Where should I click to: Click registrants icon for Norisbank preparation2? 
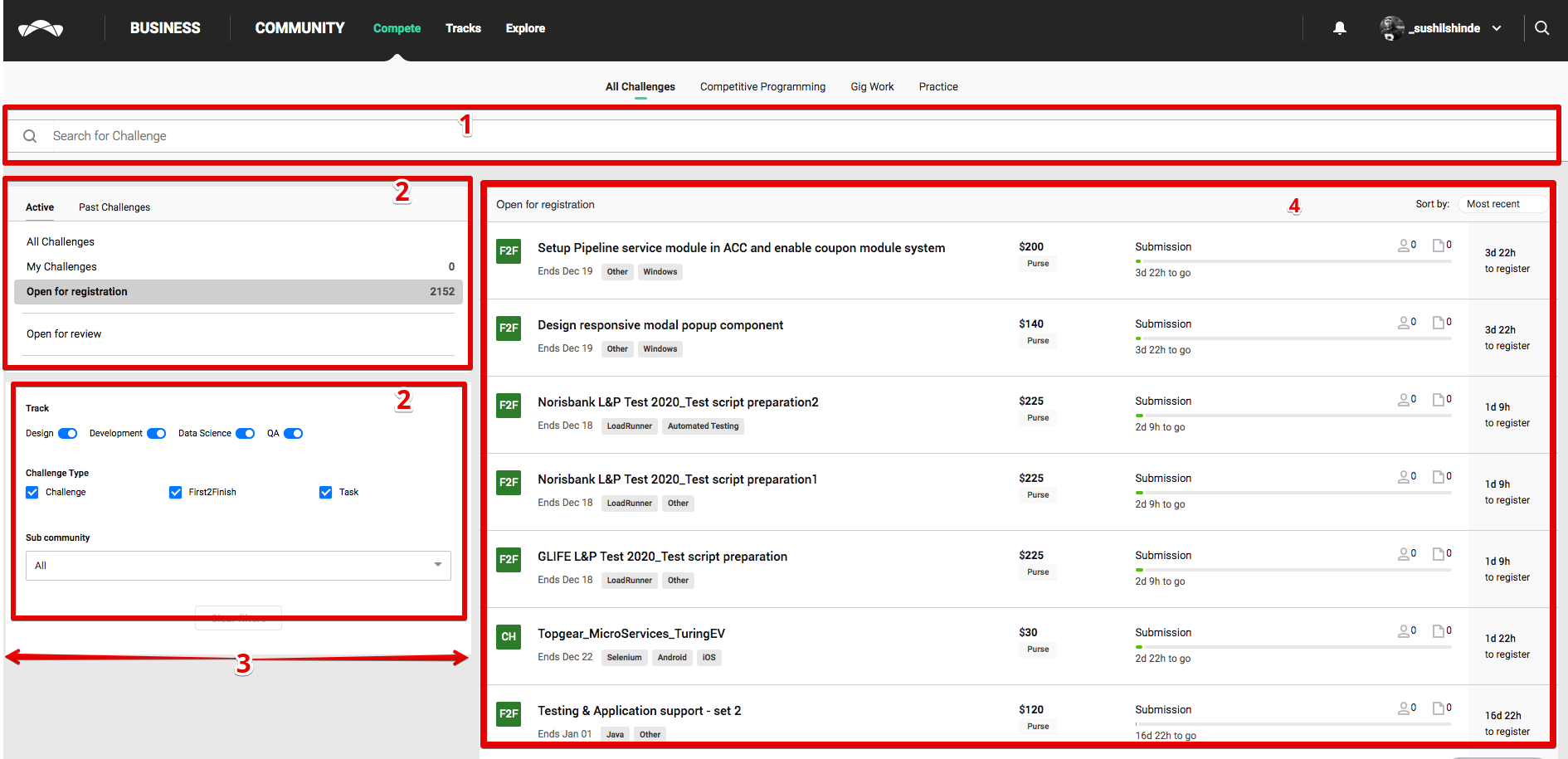pyautogui.click(x=1404, y=400)
